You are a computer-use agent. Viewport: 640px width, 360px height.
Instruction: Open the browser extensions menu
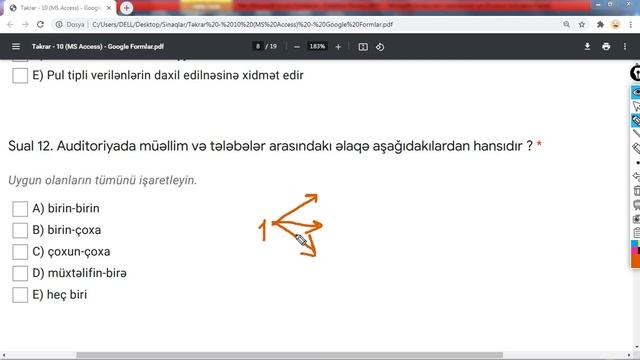pyautogui.click(x=600, y=24)
